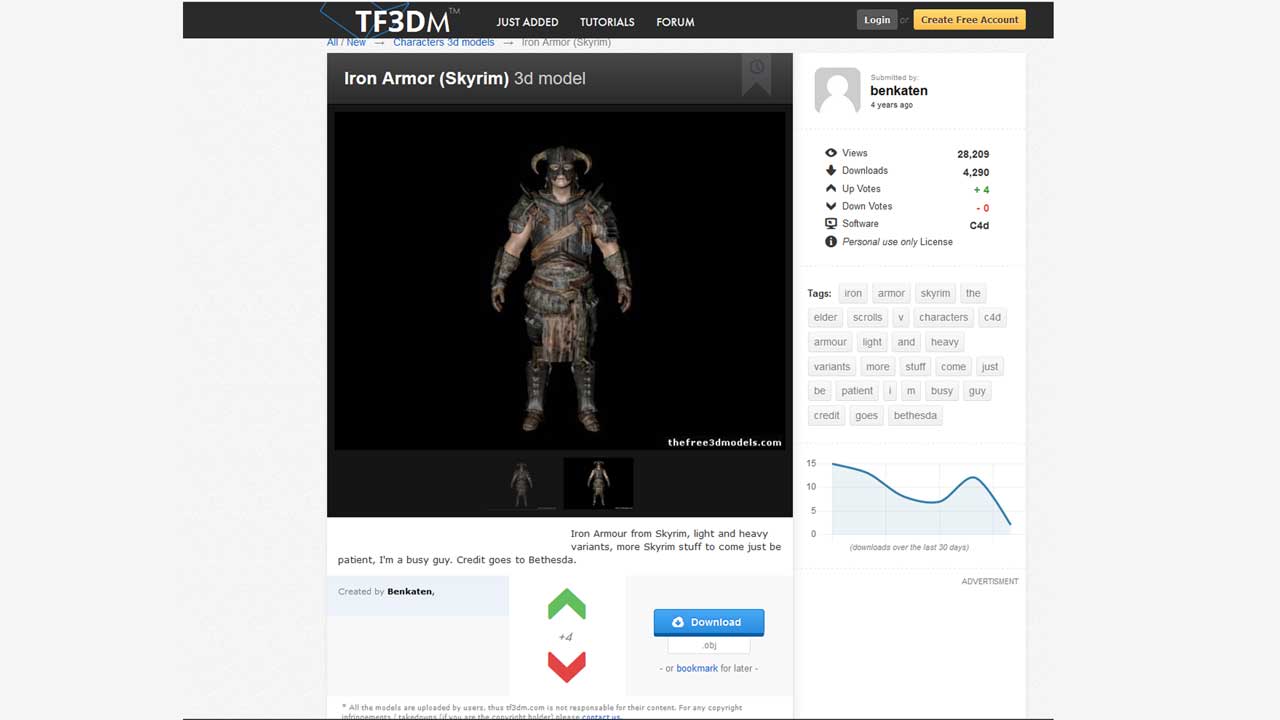The height and width of the screenshot is (720, 1280).
Task: Click the red downvote arrow
Action: point(567,666)
